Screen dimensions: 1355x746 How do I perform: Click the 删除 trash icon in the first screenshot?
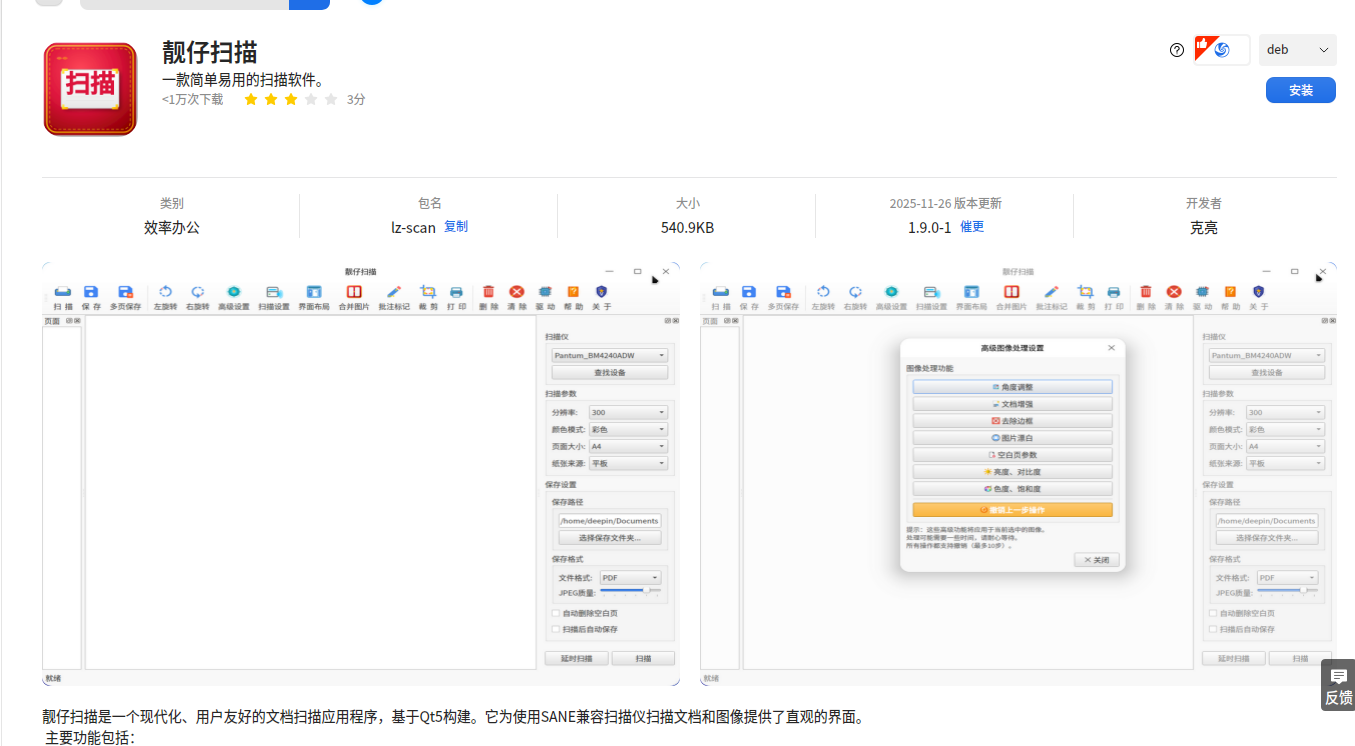coord(488,292)
